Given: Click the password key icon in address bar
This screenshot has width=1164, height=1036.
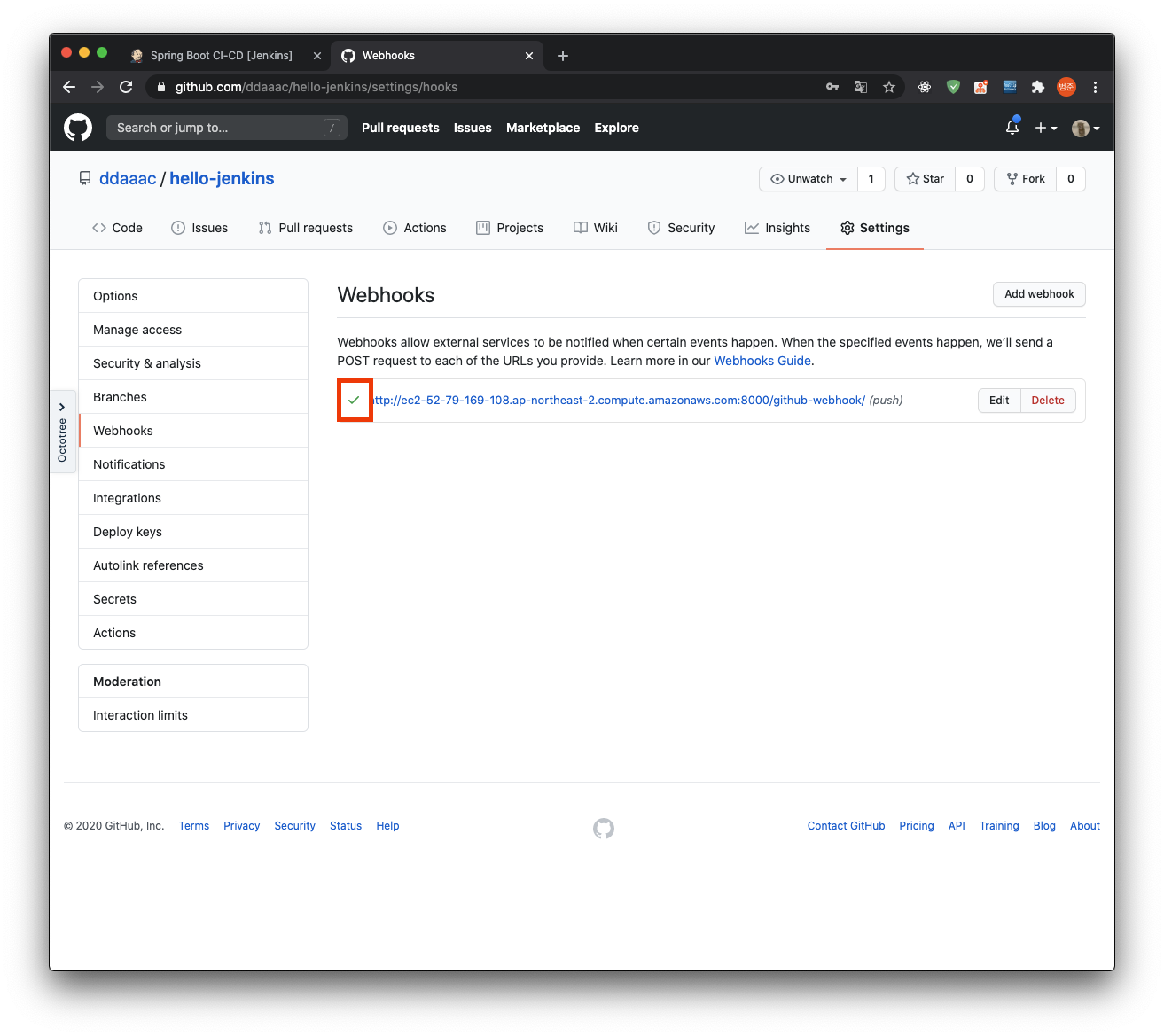Looking at the screenshot, I should point(832,87).
